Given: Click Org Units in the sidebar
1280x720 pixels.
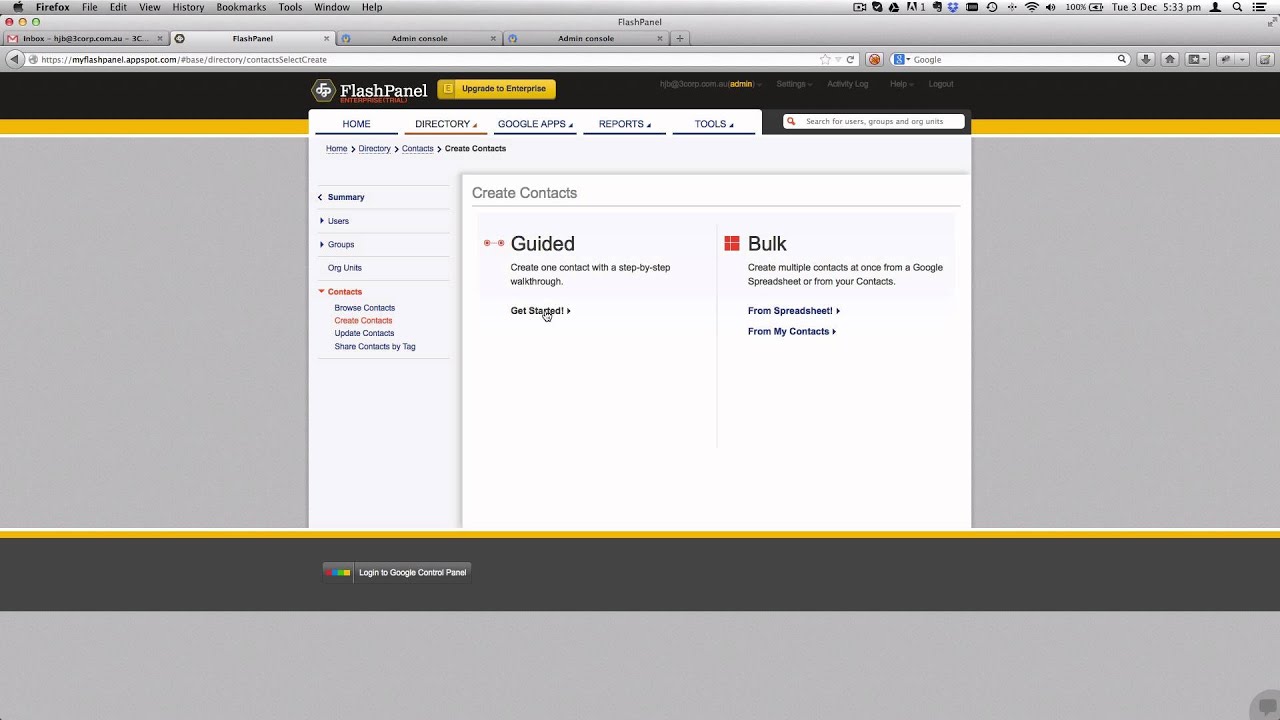Looking at the screenshot, I should coord(344,268).
